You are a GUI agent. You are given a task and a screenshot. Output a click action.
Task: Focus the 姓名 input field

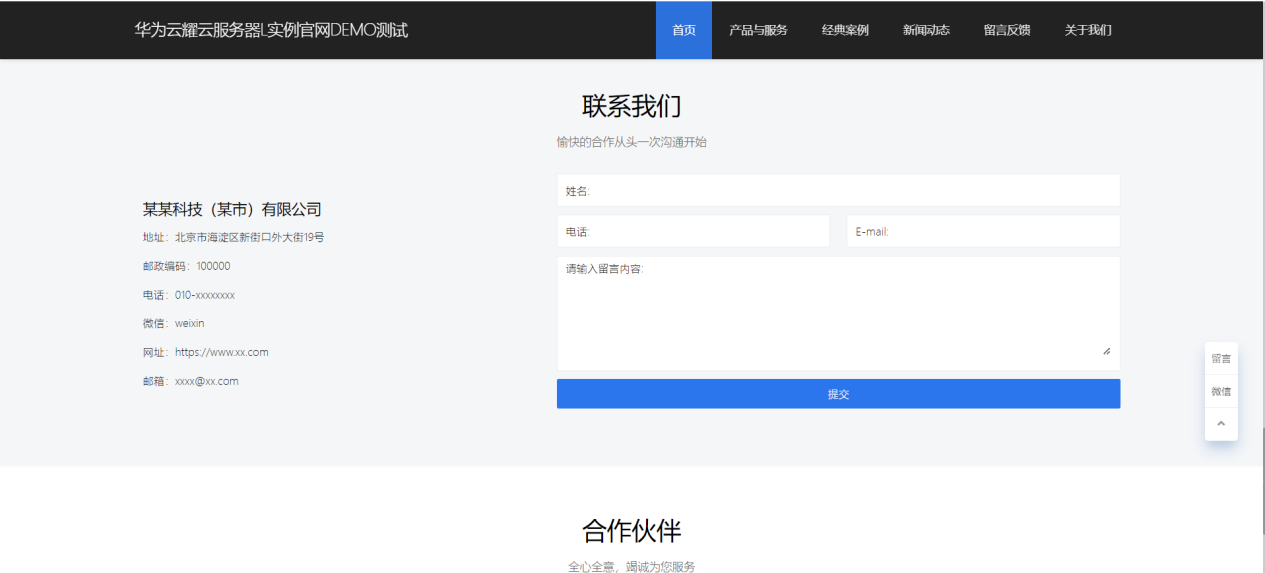point(838,191)
